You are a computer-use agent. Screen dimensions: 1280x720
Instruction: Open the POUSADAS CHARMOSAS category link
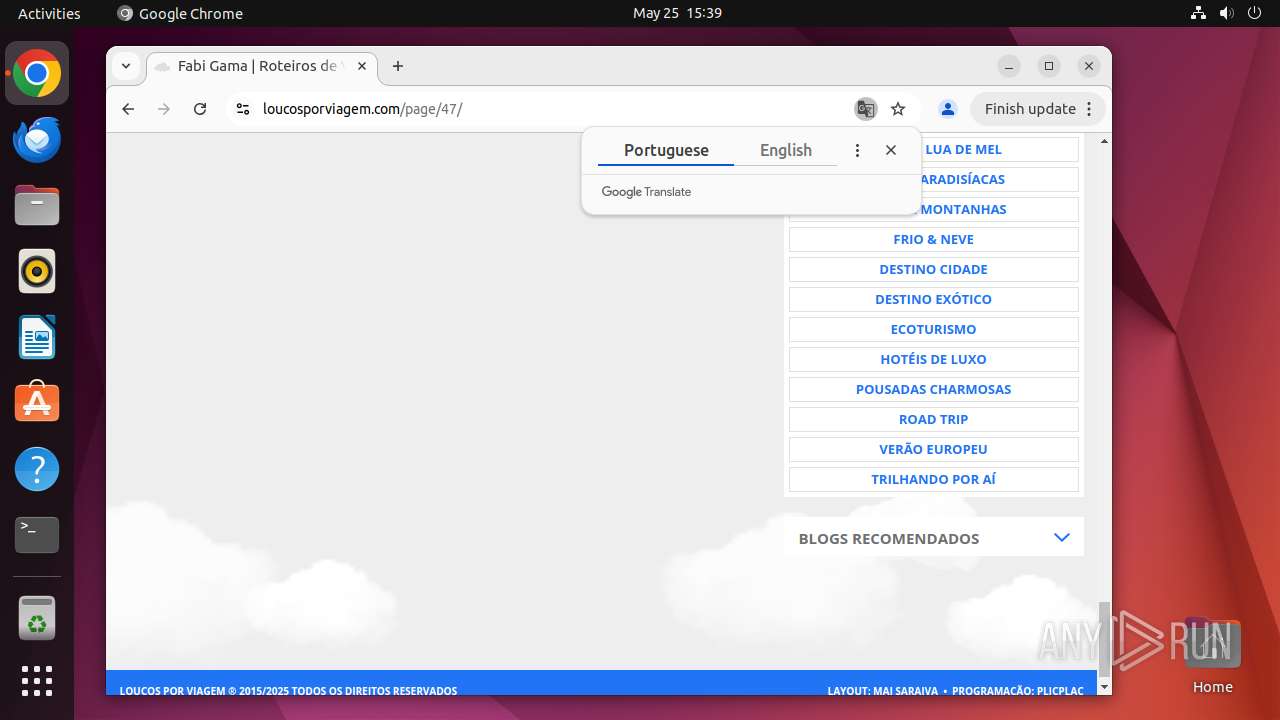point(934,389)
